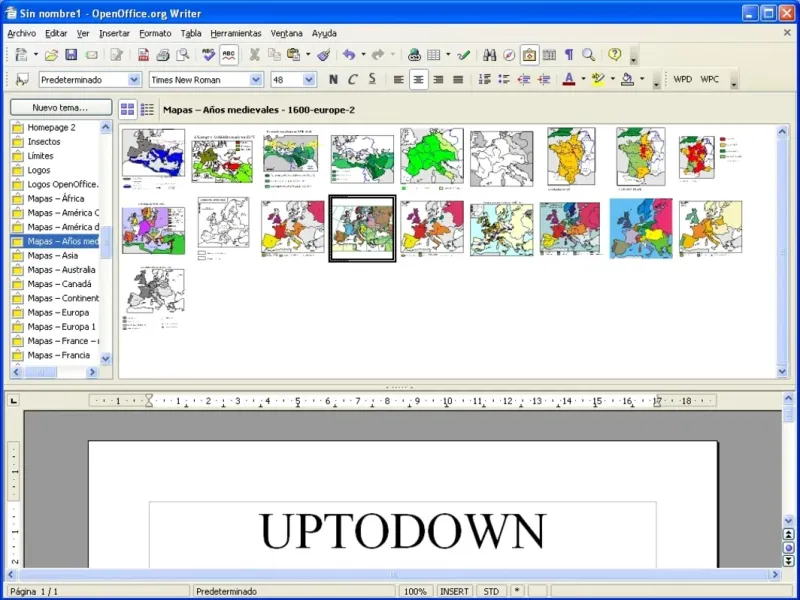Open Styles and Formatting icon

22,80
